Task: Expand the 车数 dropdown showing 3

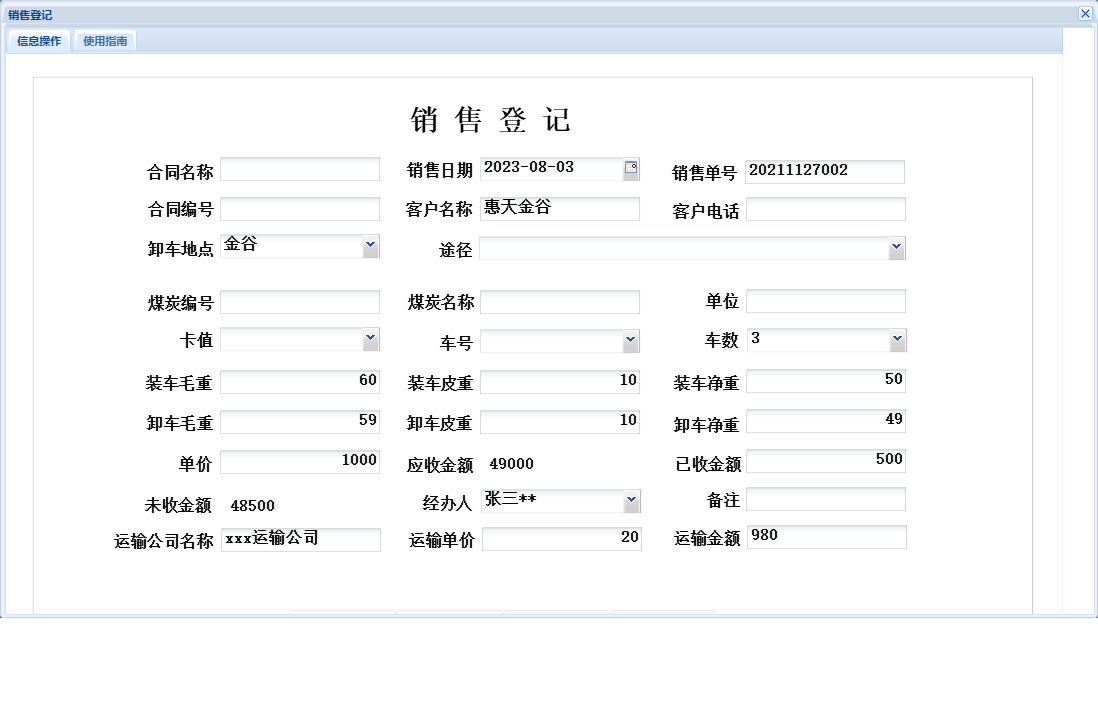Action: [897, 339]
